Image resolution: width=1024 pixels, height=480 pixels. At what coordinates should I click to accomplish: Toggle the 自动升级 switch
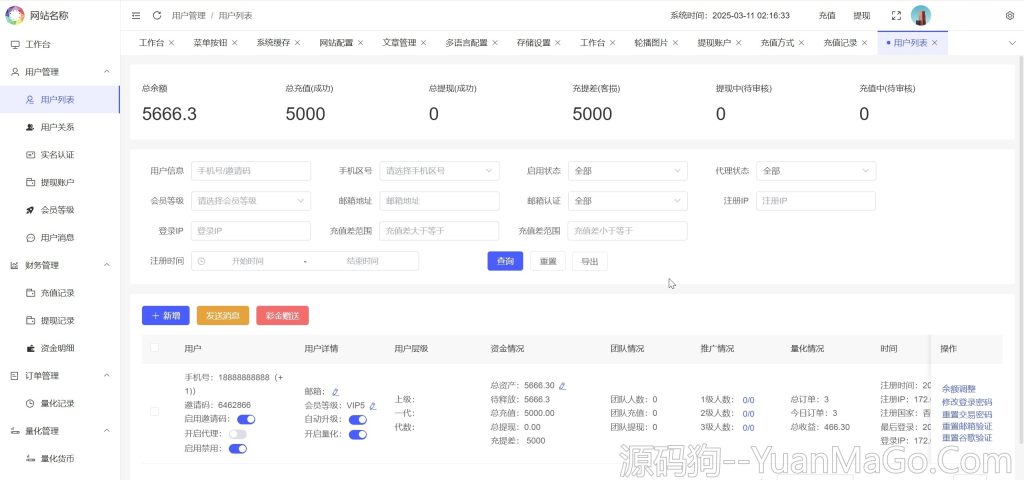pos(358,420)
